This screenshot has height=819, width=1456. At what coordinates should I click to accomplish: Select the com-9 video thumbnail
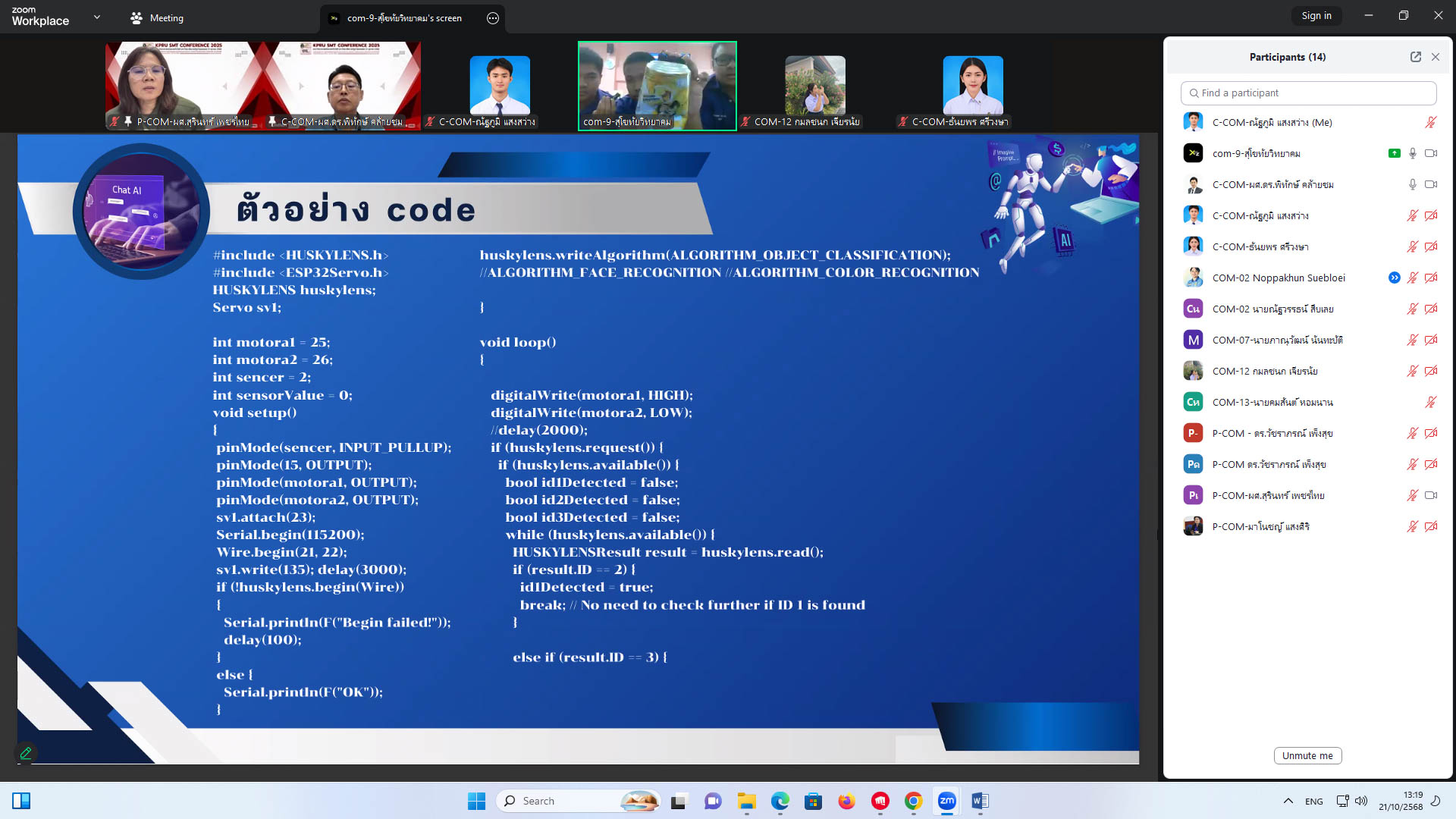[x=657, y=85]
